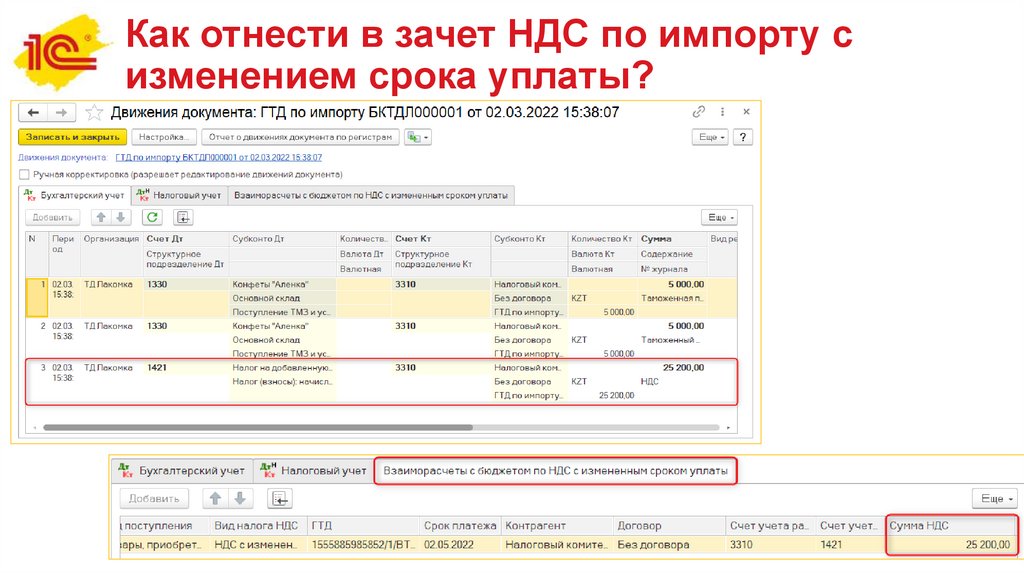Viewport: 1024px width, 574px height.
Task: Select lower 'Взаиморасчеты с бюджетом по НДС' tab
Action: click(555, 471)
